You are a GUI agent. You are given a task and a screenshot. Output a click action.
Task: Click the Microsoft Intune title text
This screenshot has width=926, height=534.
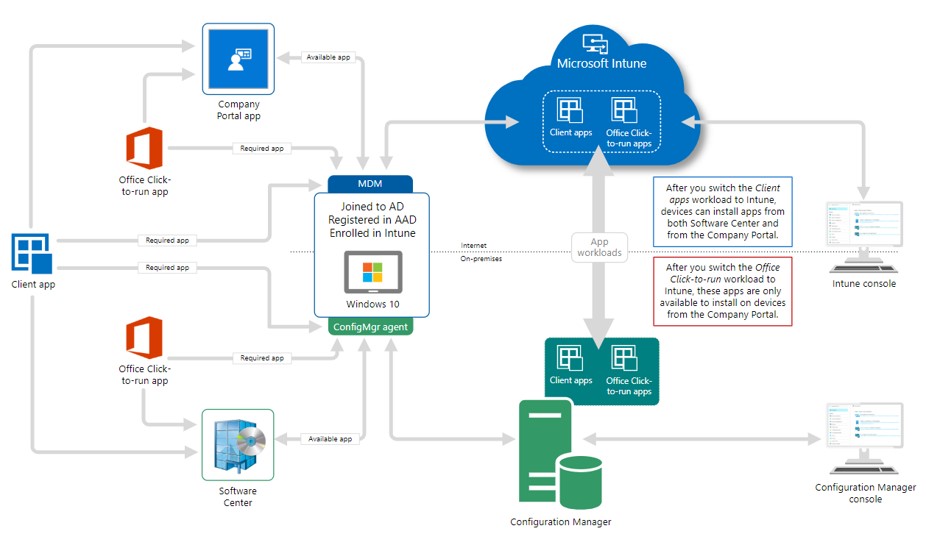click(602, 64)
